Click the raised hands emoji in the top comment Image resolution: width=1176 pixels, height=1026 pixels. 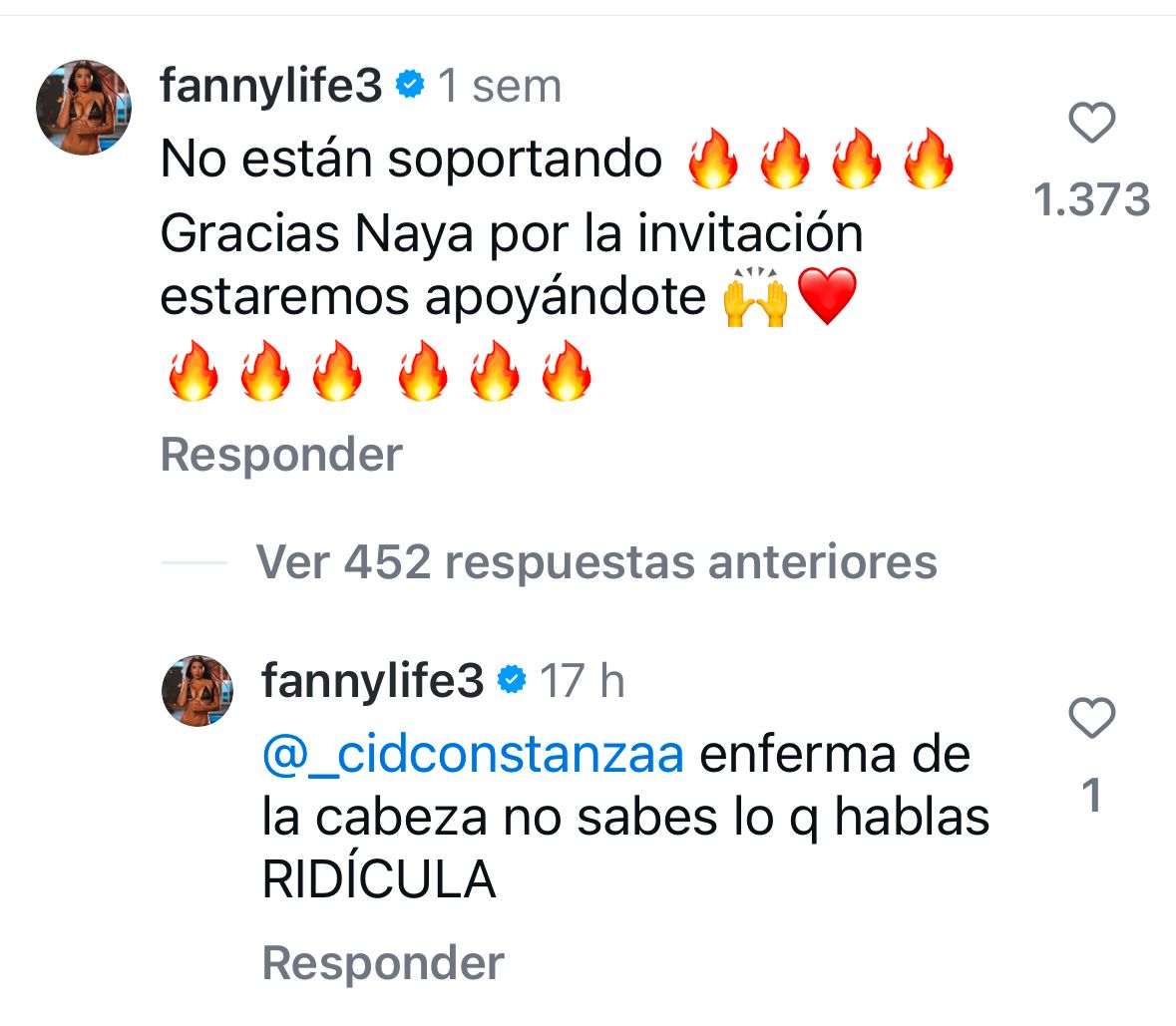click(755, 297)
